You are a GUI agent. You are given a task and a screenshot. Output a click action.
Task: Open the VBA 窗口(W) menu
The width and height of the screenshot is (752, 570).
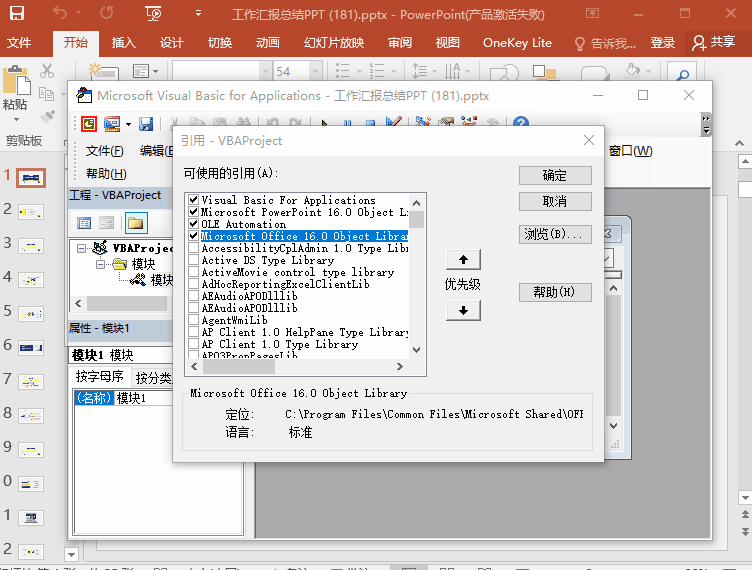[631, 151]
